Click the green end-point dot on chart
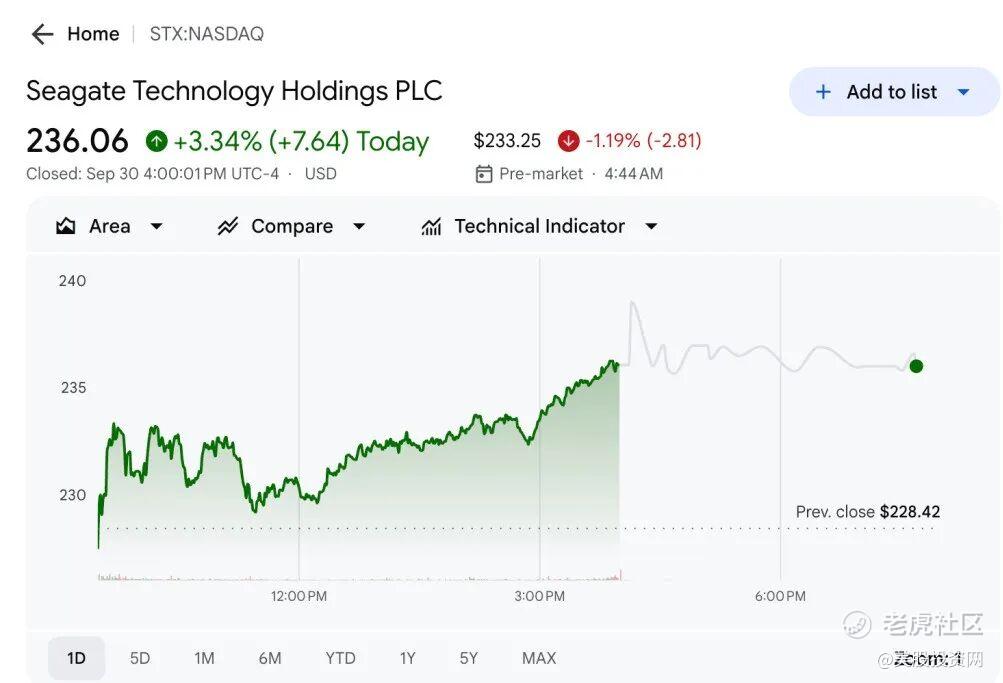This screenshot has height=683, width=1003. point(916,366)
